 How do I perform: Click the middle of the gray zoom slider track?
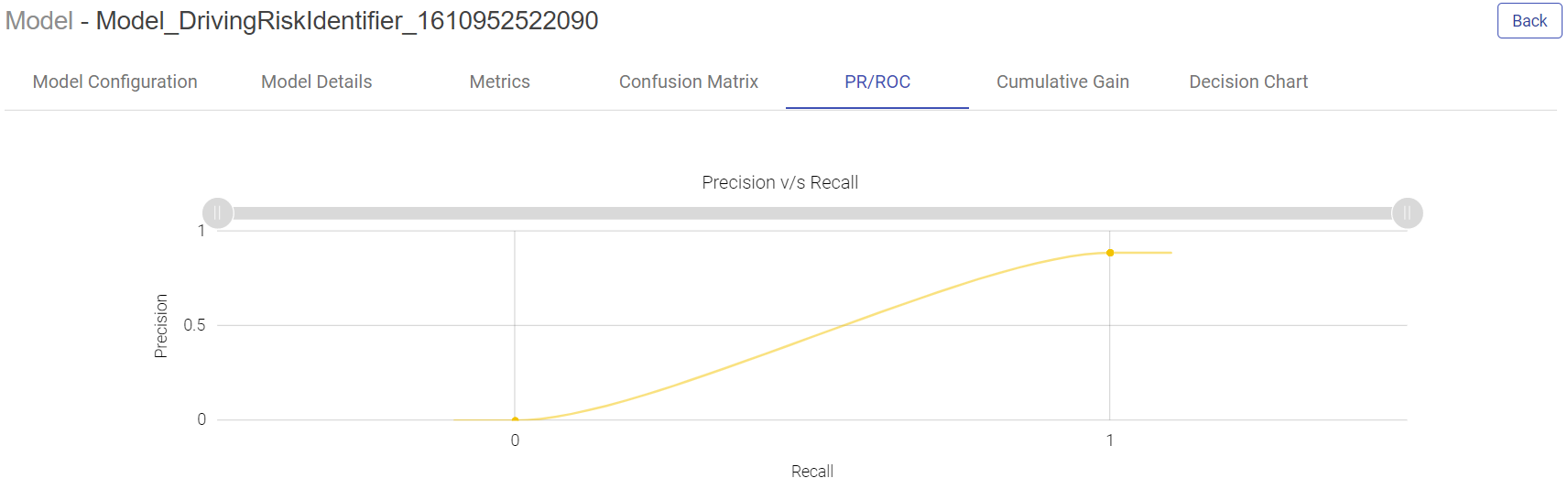click(x=812, y=213)
